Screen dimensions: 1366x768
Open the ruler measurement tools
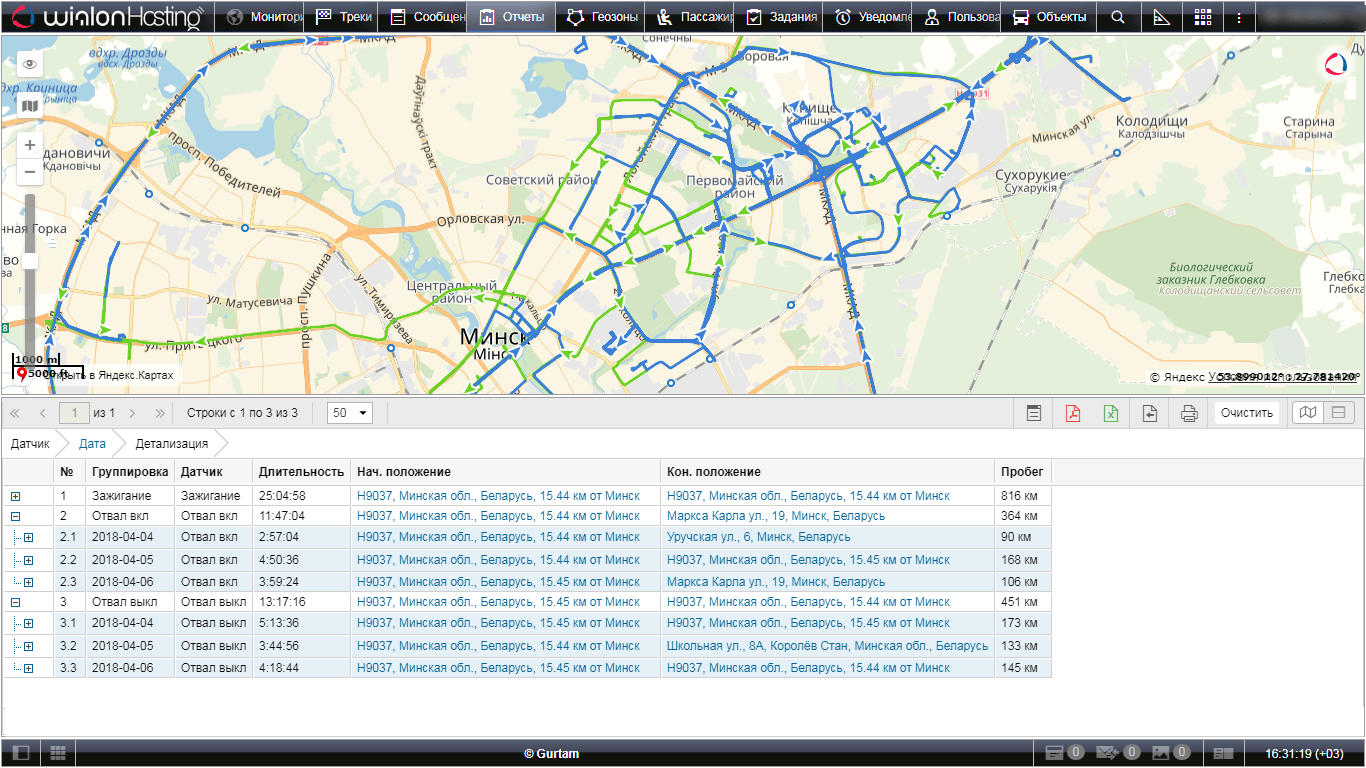(x=1161, y=17)
